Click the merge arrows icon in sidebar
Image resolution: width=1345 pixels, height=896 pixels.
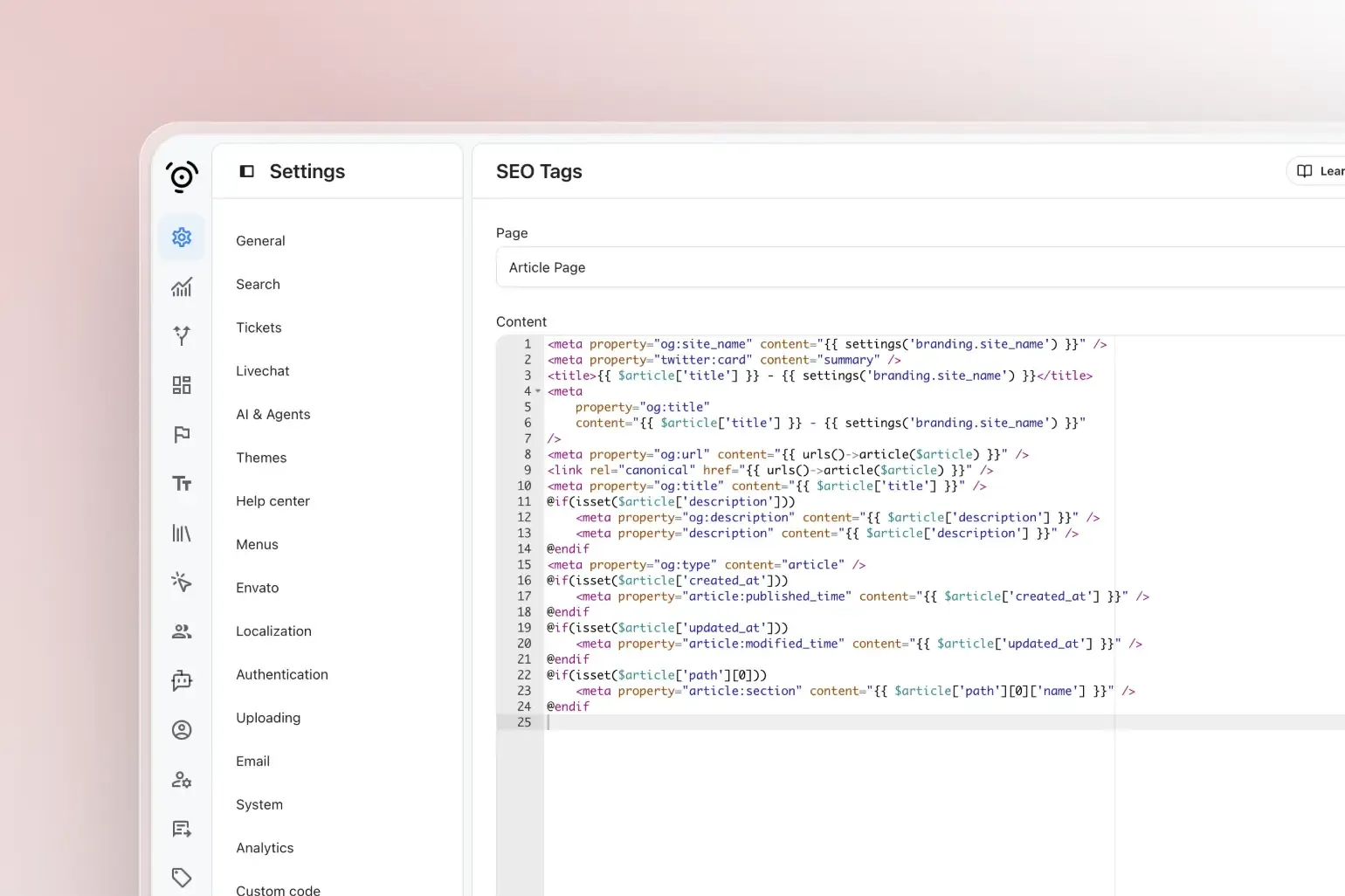click(x=182, y=335)
